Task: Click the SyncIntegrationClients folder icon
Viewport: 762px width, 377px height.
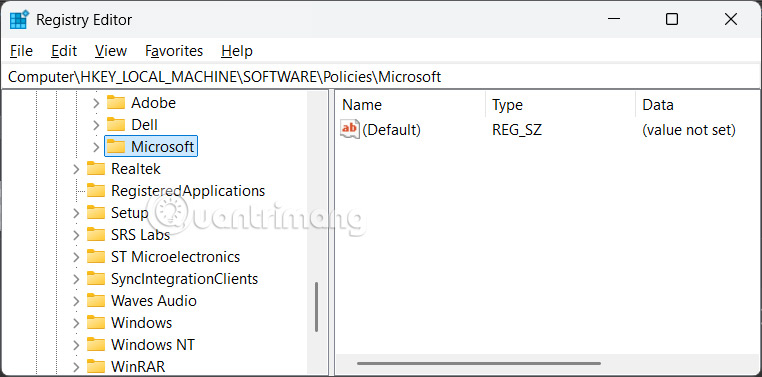Action: point(96,278)
